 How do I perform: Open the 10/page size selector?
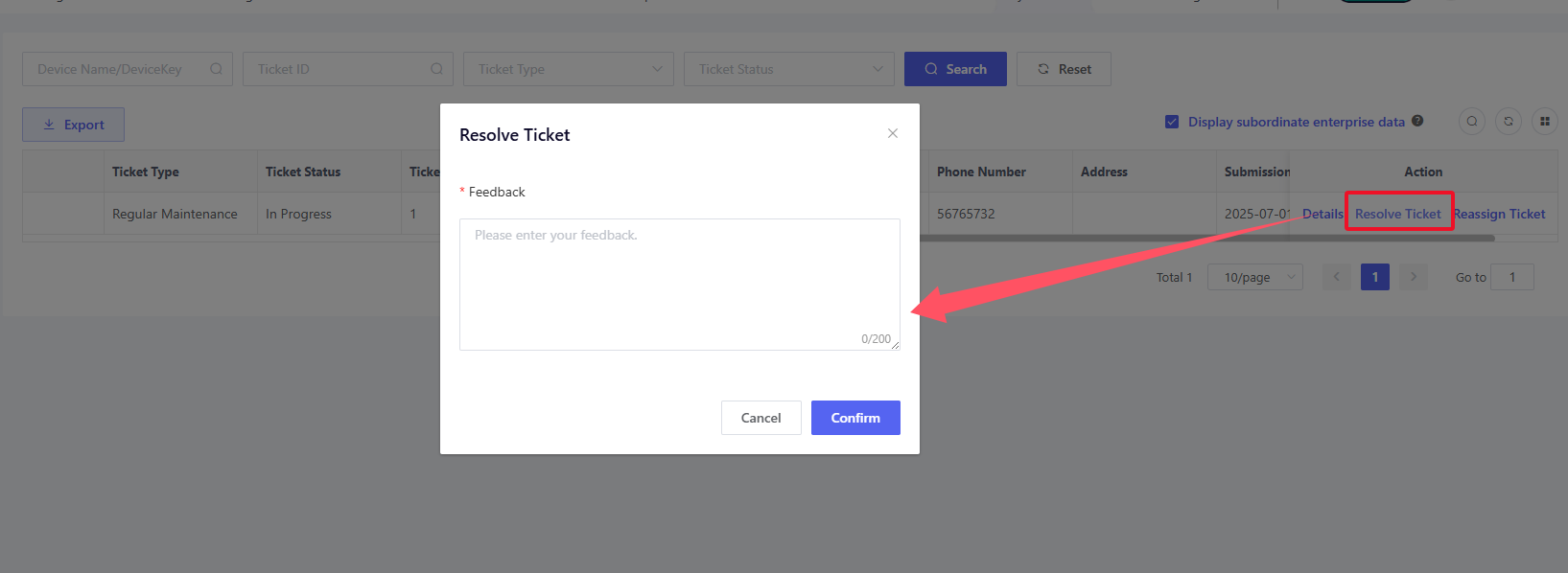click(1254, 277)
